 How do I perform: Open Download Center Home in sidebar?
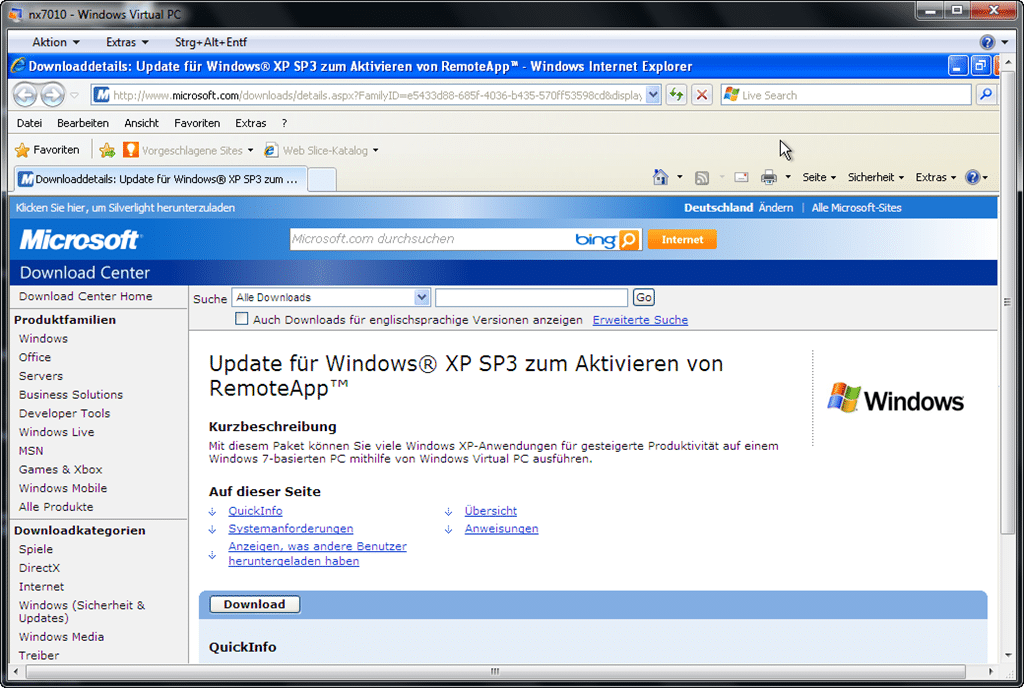pos(86,296)
